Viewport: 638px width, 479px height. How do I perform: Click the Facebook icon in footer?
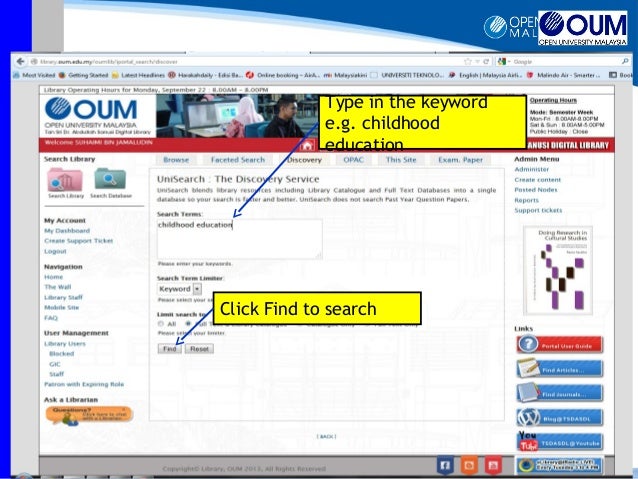(x=445, y=465)
